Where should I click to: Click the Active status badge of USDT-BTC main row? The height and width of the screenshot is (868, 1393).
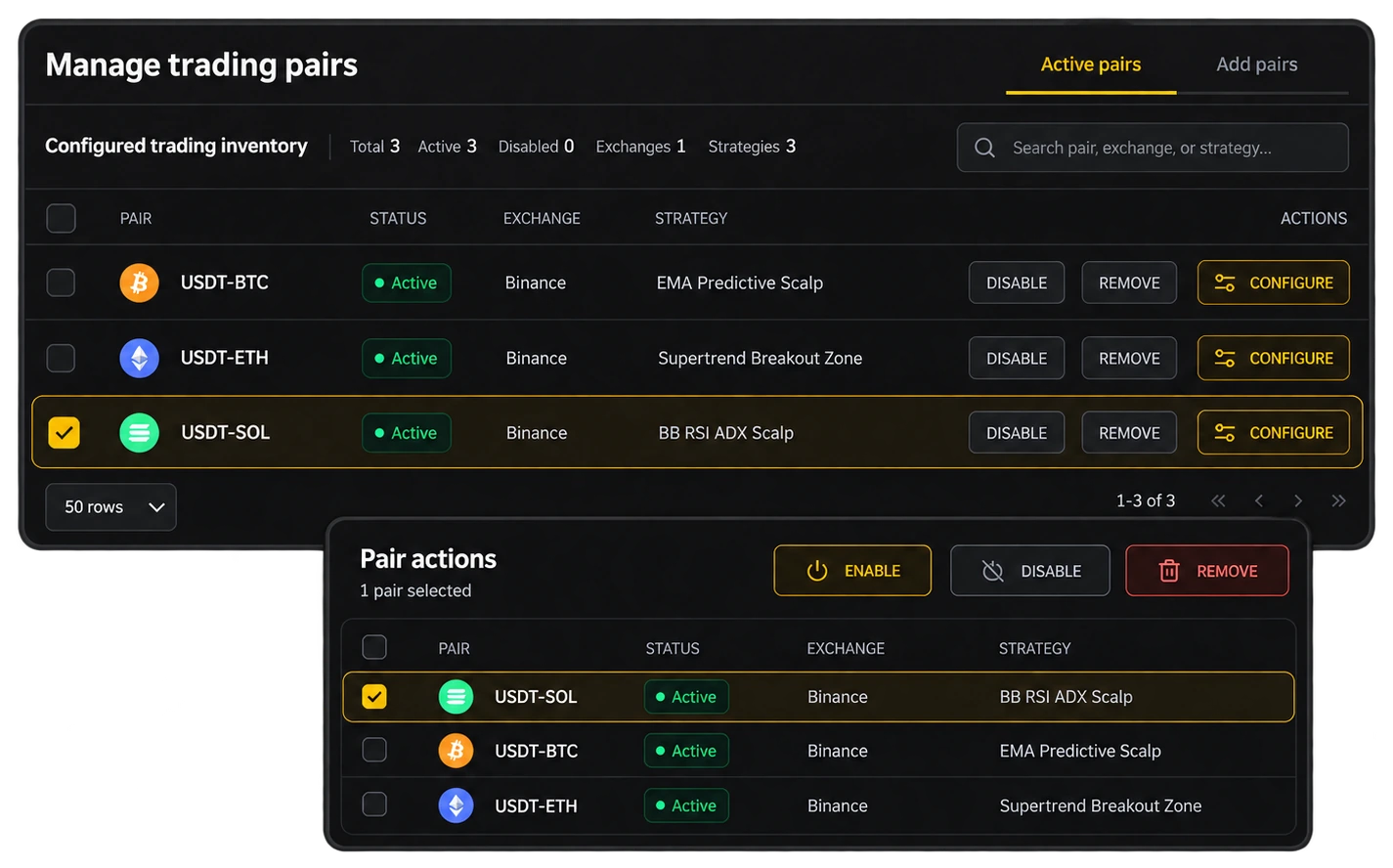point(407,282)
